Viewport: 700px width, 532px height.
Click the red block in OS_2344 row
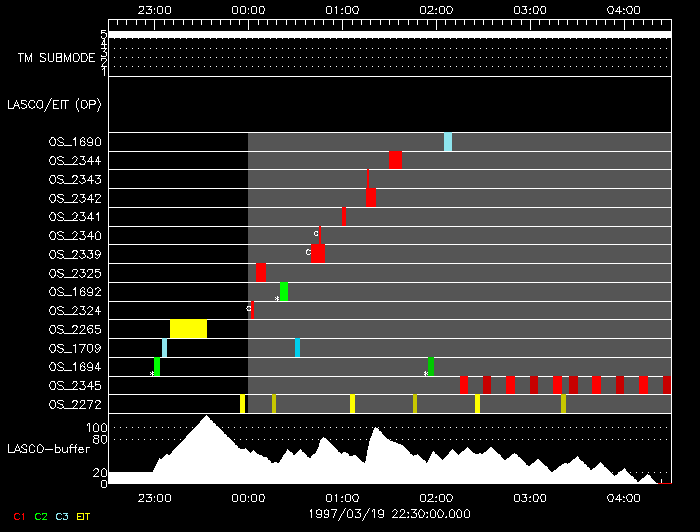point(395,160)
